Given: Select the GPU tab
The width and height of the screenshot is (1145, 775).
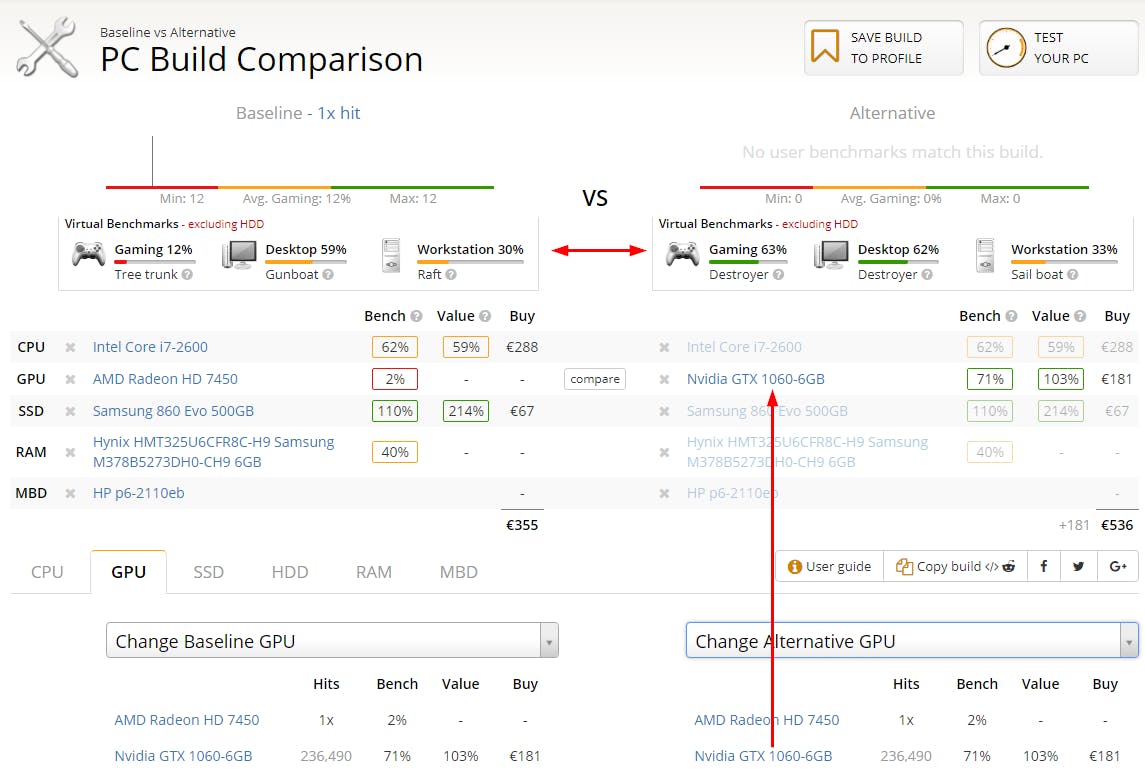Looking at the screenshot, I should tap(129, 572).
